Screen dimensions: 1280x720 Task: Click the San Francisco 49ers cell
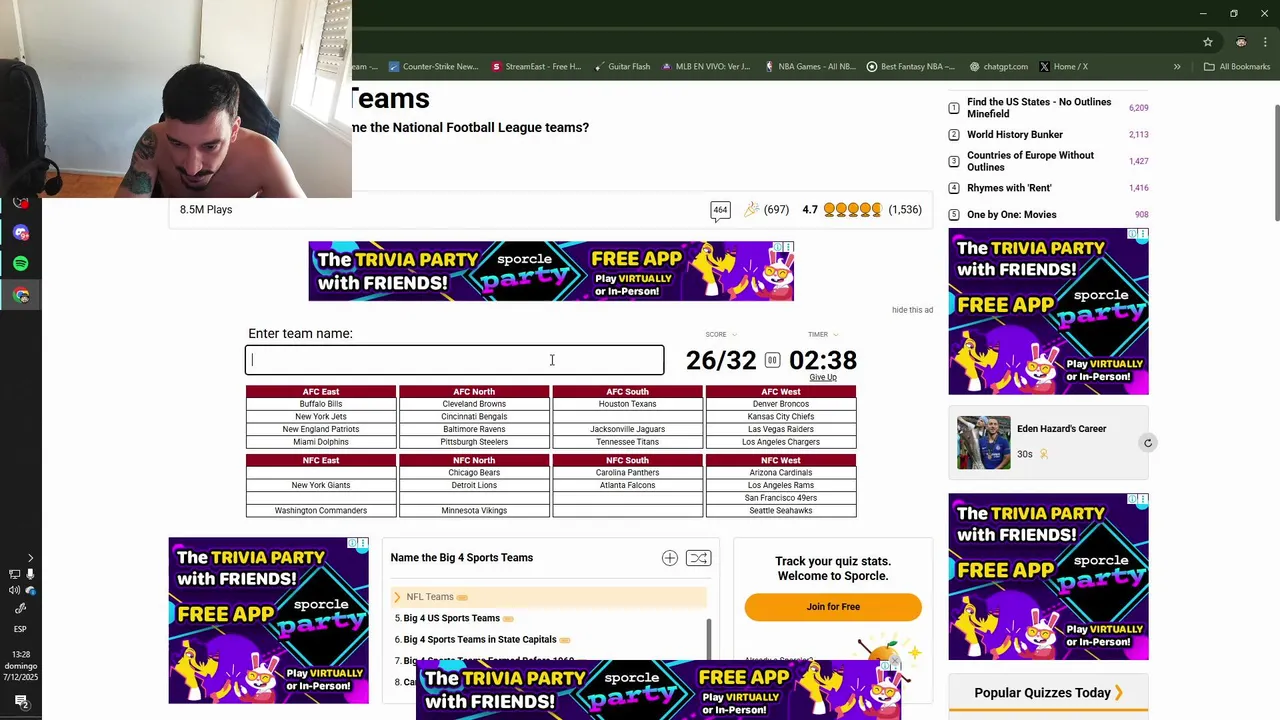click(x=781, y=498)
